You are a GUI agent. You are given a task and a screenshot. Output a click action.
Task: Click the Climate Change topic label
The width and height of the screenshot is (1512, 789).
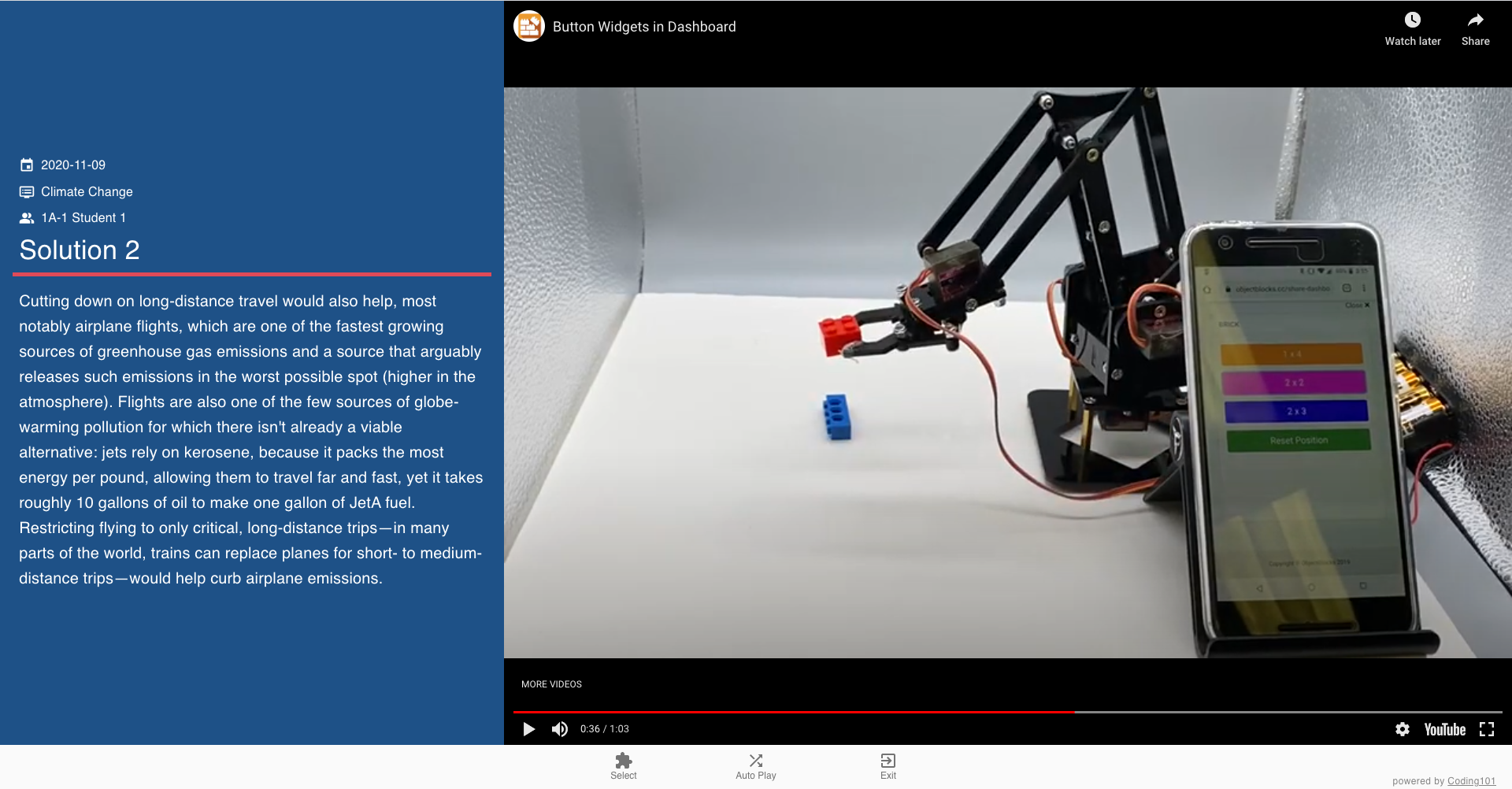point(87,192)
